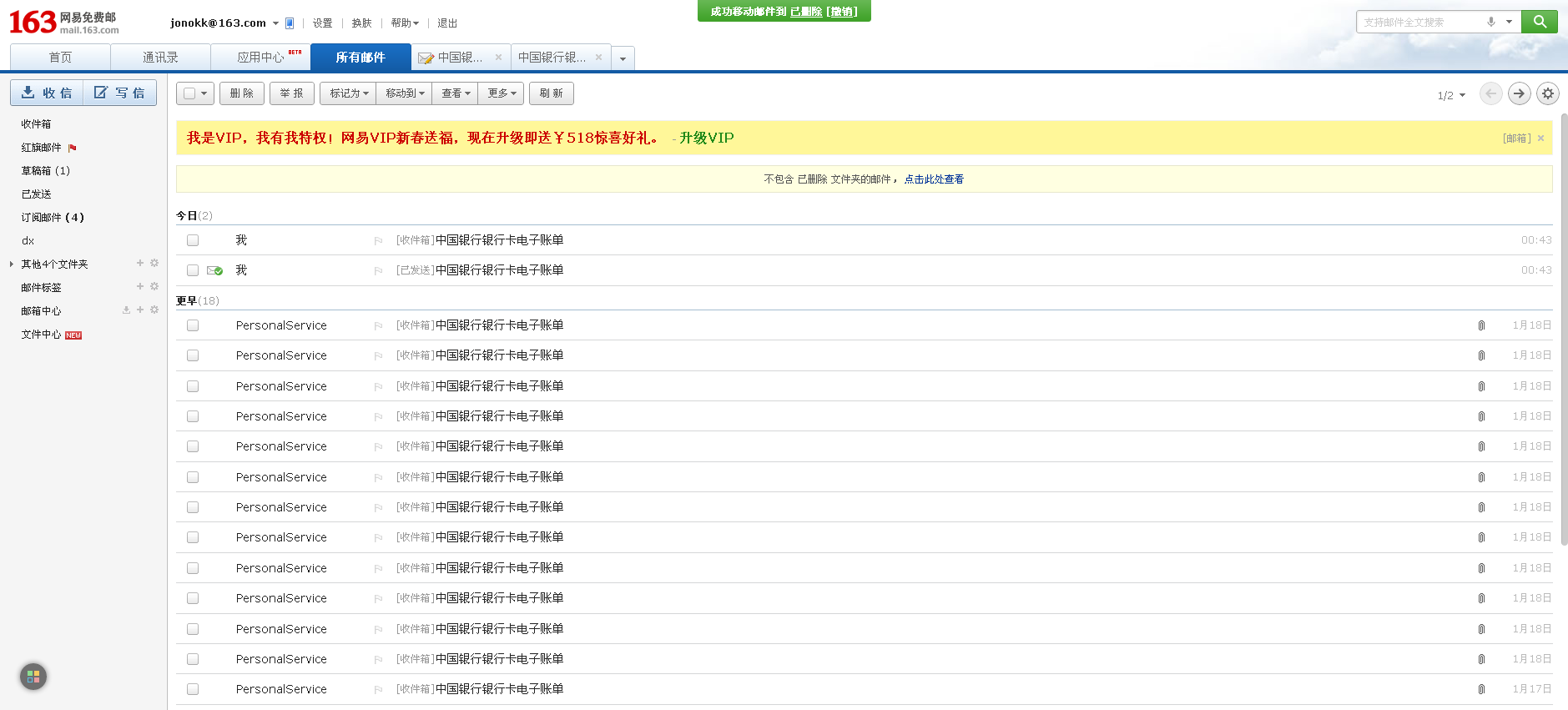This screenshot has width=1568, height=710.
Task: Click the mail search input field
Action: coord(1423,23)
